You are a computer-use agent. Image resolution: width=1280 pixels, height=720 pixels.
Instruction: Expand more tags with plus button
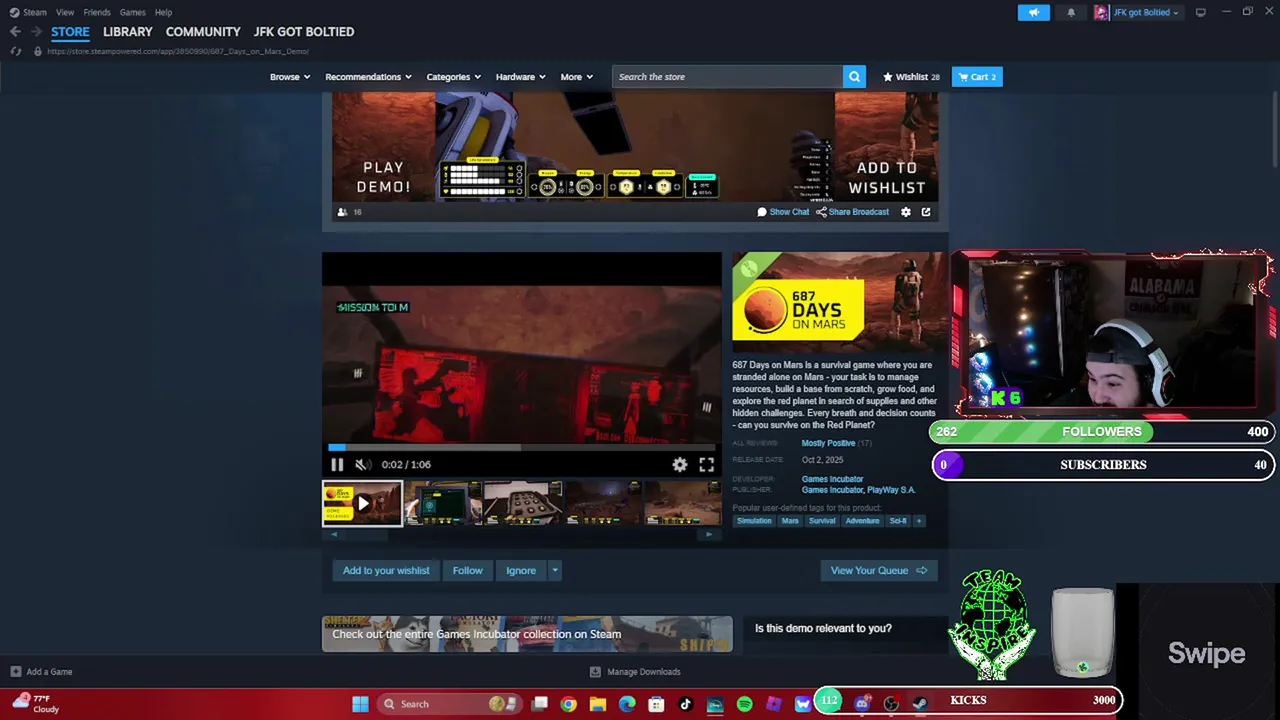[919, 521]
